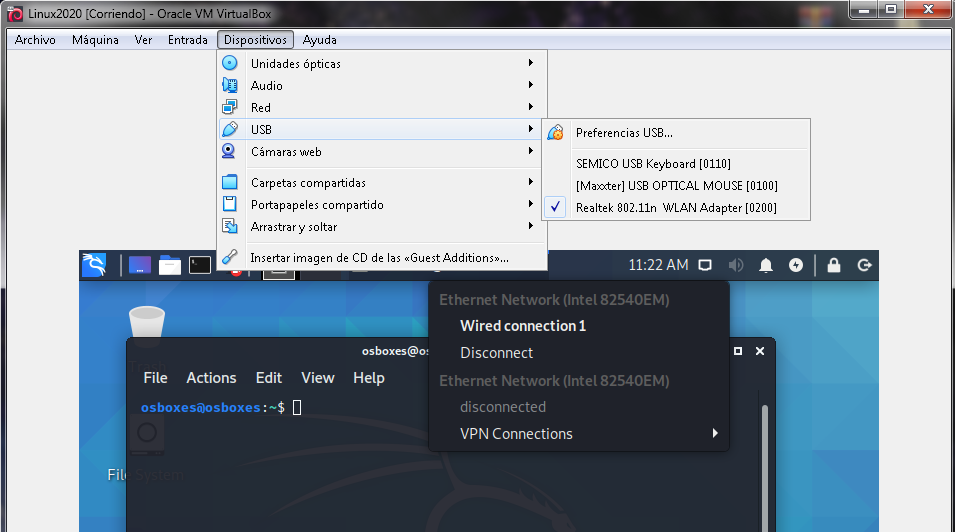Close the Dispositivos menu from the menu bar
The height and width of the screenshot is (532, 955).
(255, 40)
